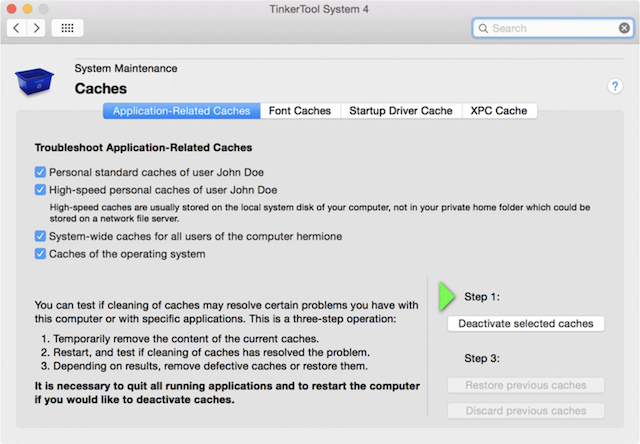Select the Application-Related Caches tab
The height and width of the screenshot is (444, 640).
point(182,111)
